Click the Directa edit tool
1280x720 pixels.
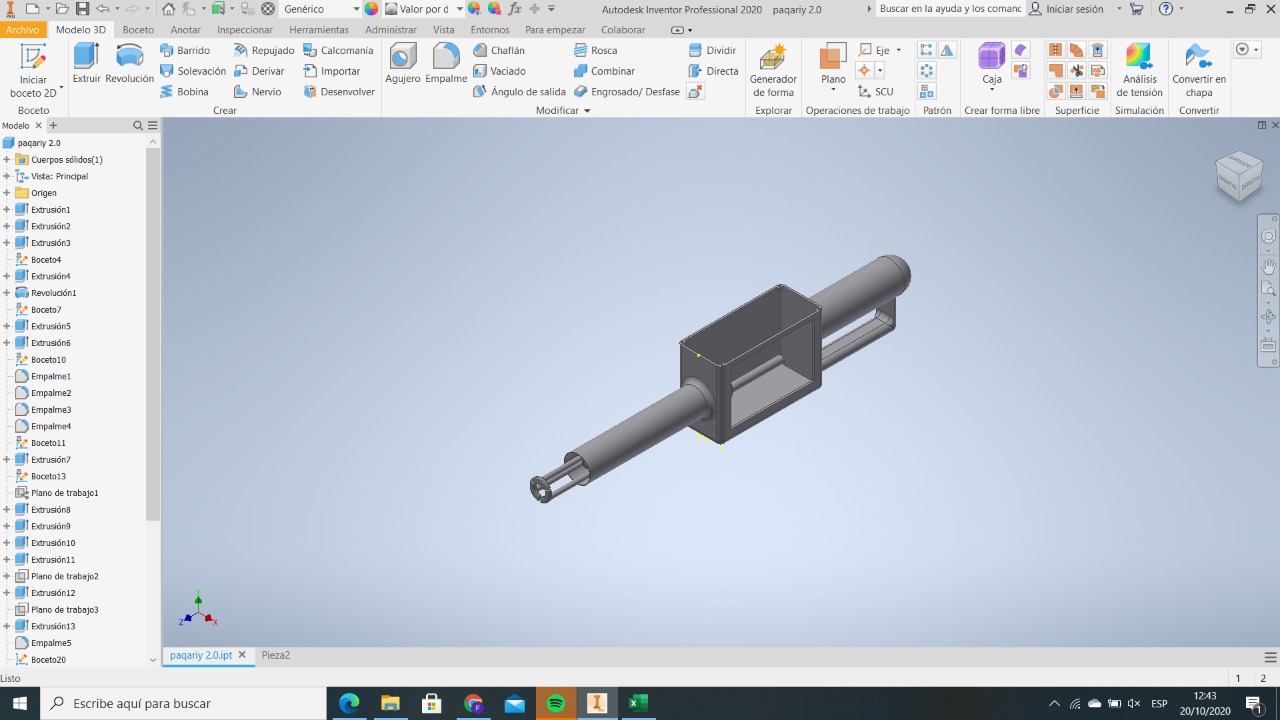tap(713, 71)
